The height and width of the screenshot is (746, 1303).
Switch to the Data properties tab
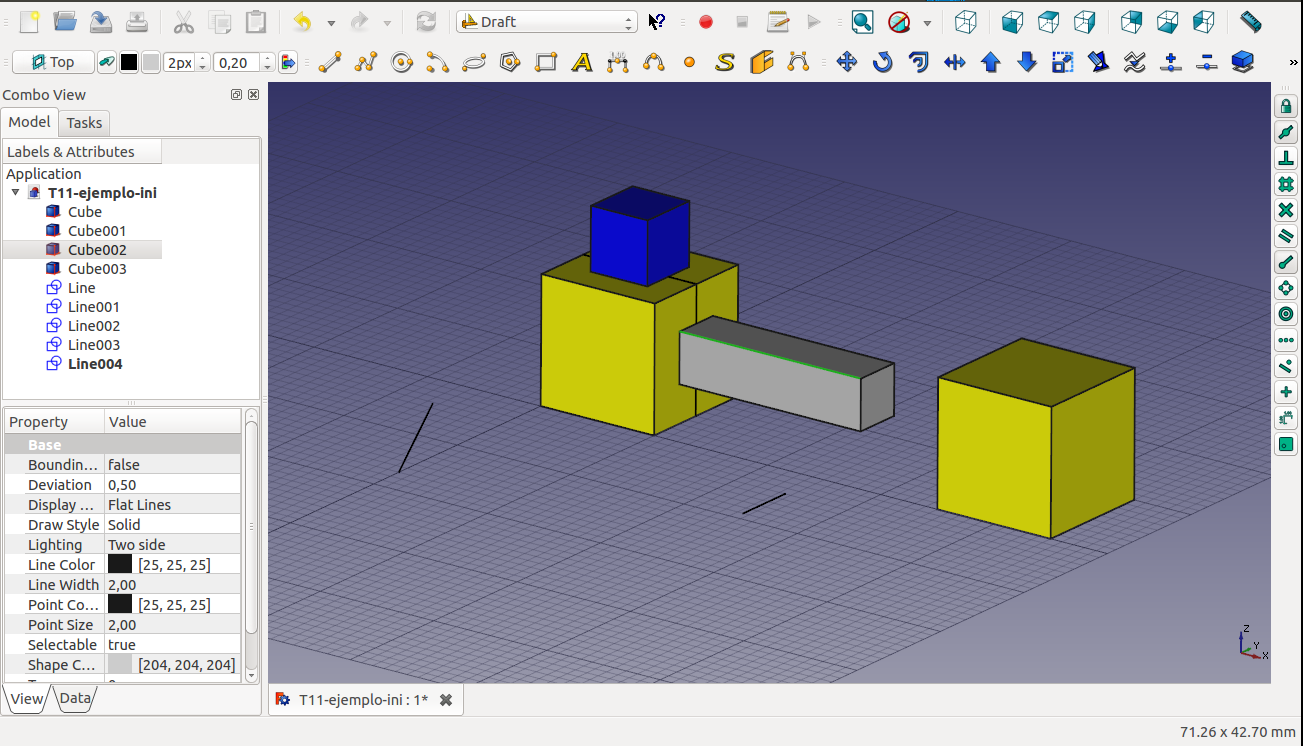click(x=75, y=699)
